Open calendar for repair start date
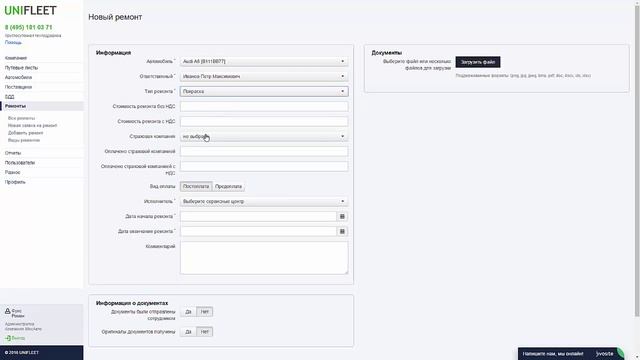This screenshot has width=640, height=360. click(342, 216)
